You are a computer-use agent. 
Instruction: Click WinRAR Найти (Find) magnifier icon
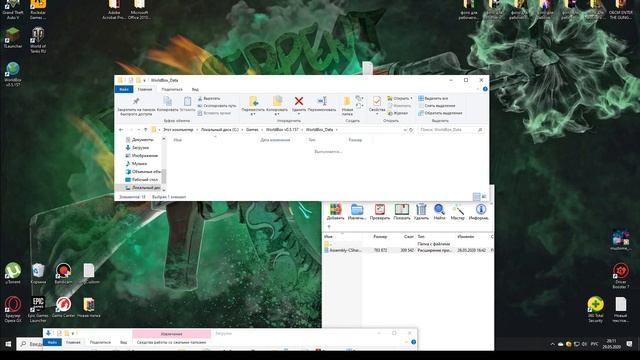point(440,212)
